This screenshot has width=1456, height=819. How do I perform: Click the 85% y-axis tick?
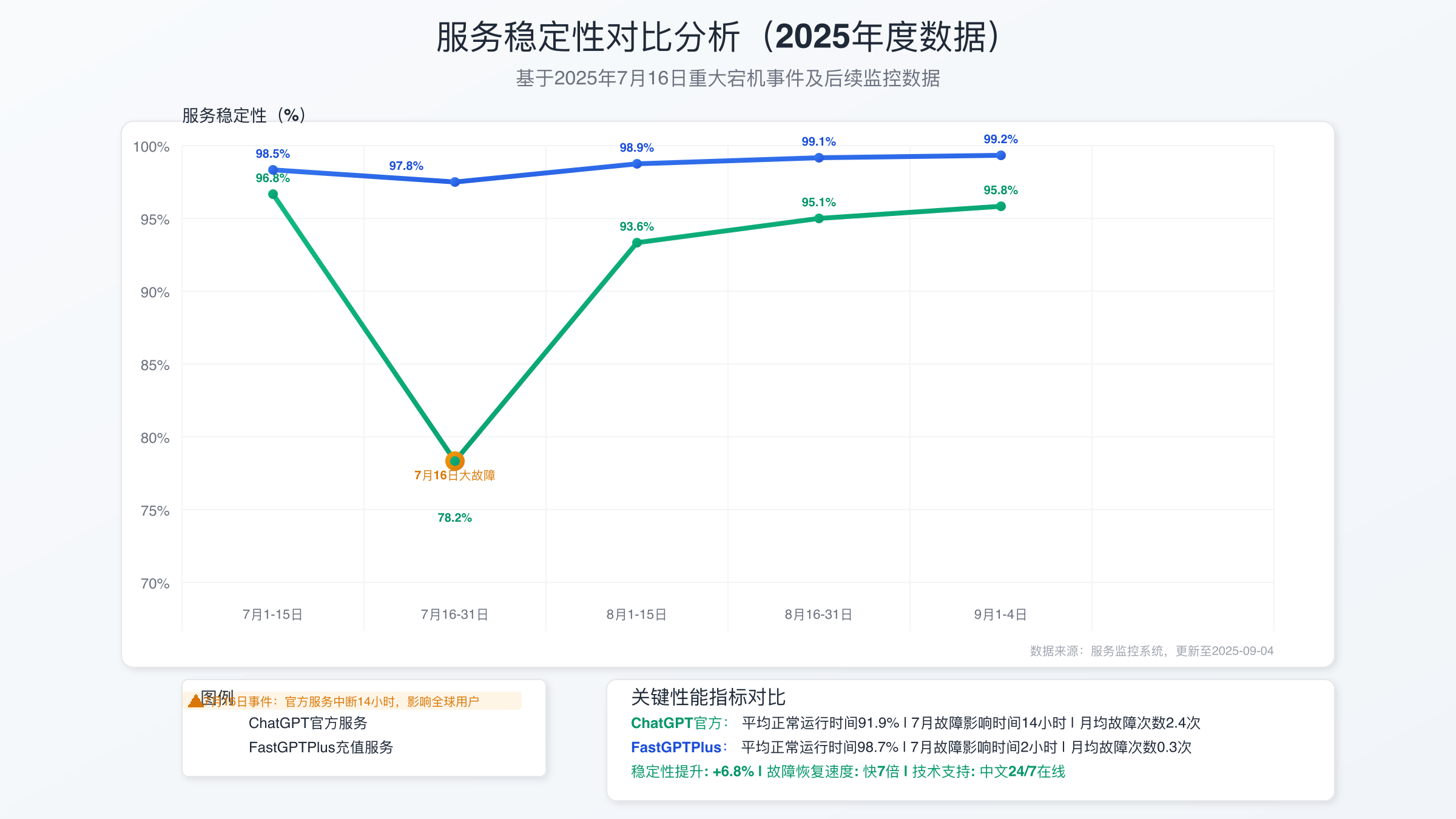coord(155,365)
